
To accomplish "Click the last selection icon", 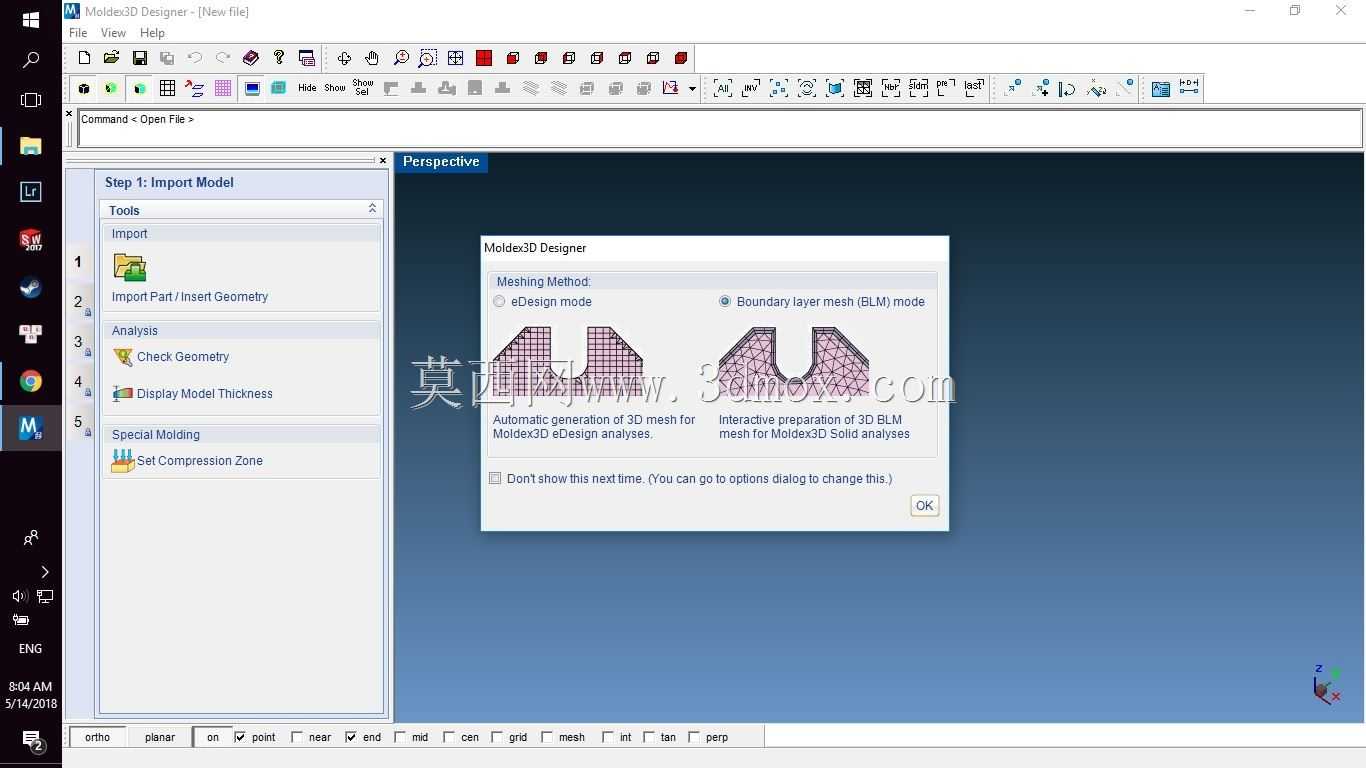I will 974,88.
